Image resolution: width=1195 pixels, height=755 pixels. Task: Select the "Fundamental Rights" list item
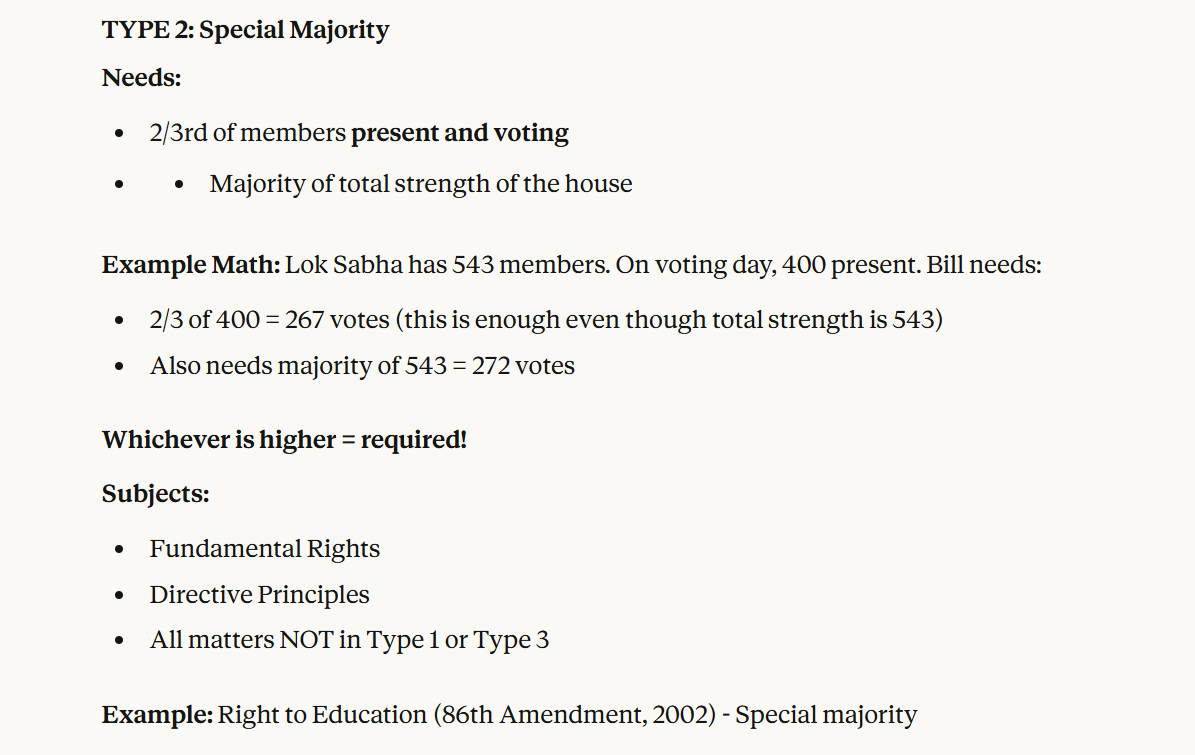(264, 549)
